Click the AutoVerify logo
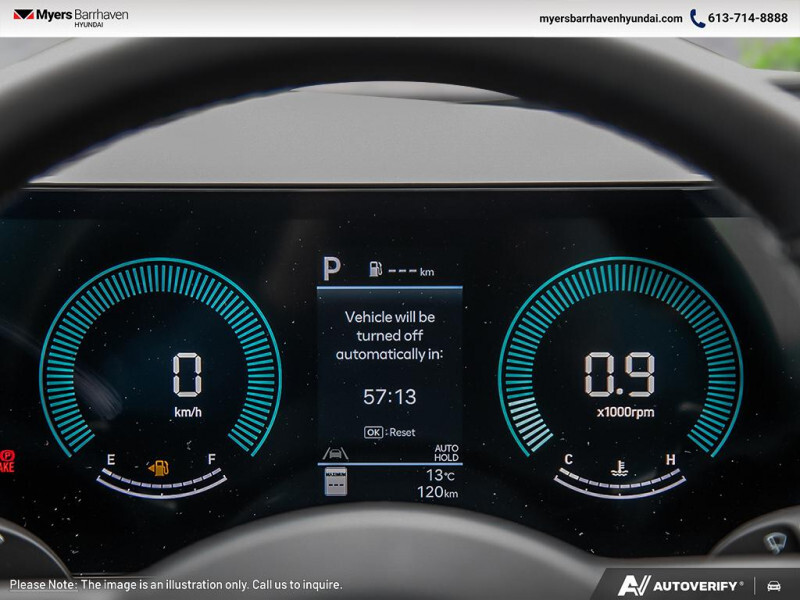The width and height of the screenshot is (800, 600). click(680, 585)
